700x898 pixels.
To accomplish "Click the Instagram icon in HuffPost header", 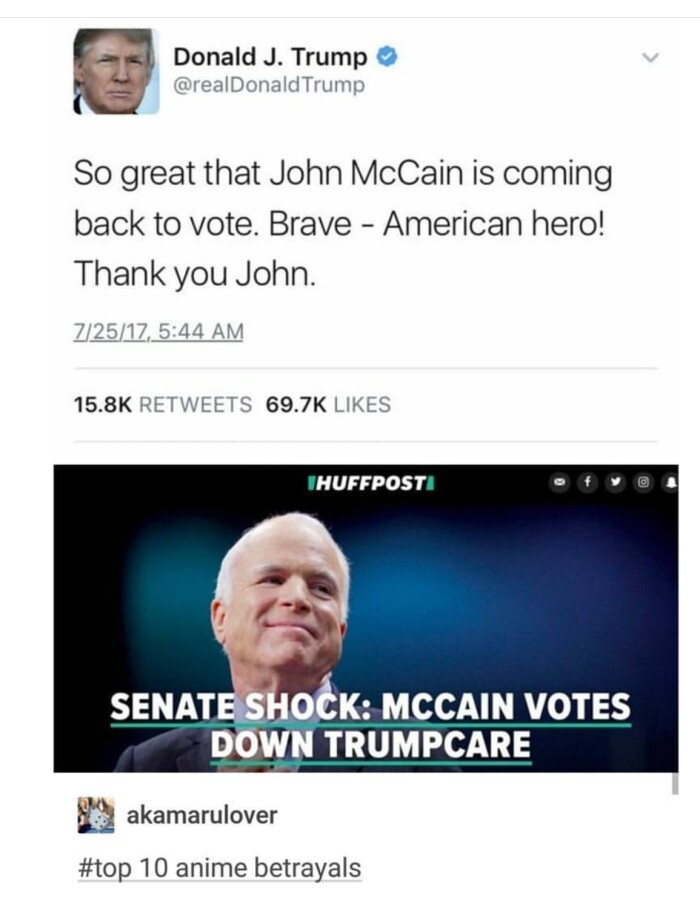I will click(x=643, y=483).
